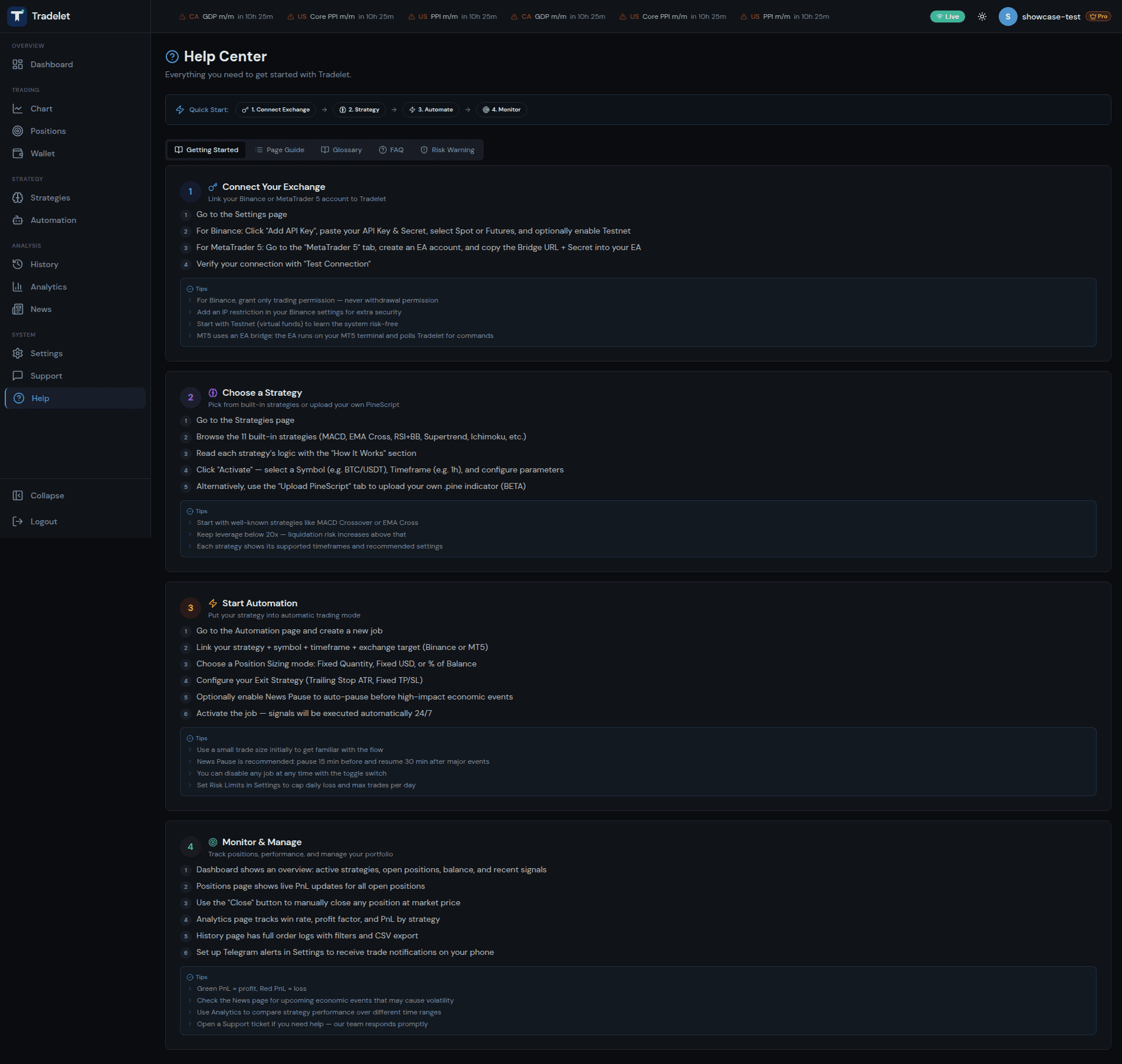Click the Analytics bar-chart icon

point(18,287)
